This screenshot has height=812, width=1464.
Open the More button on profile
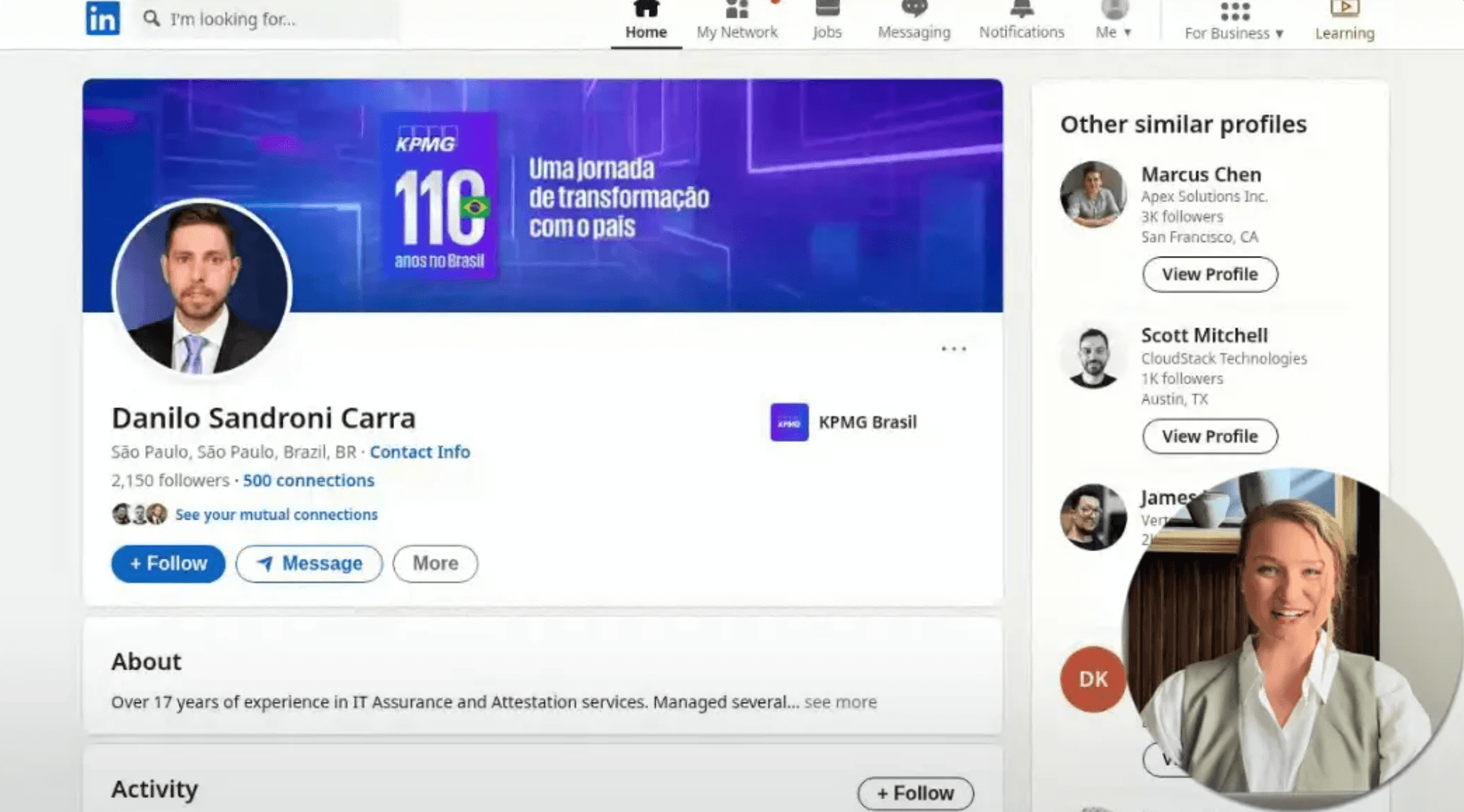click(x=435, y=563)
